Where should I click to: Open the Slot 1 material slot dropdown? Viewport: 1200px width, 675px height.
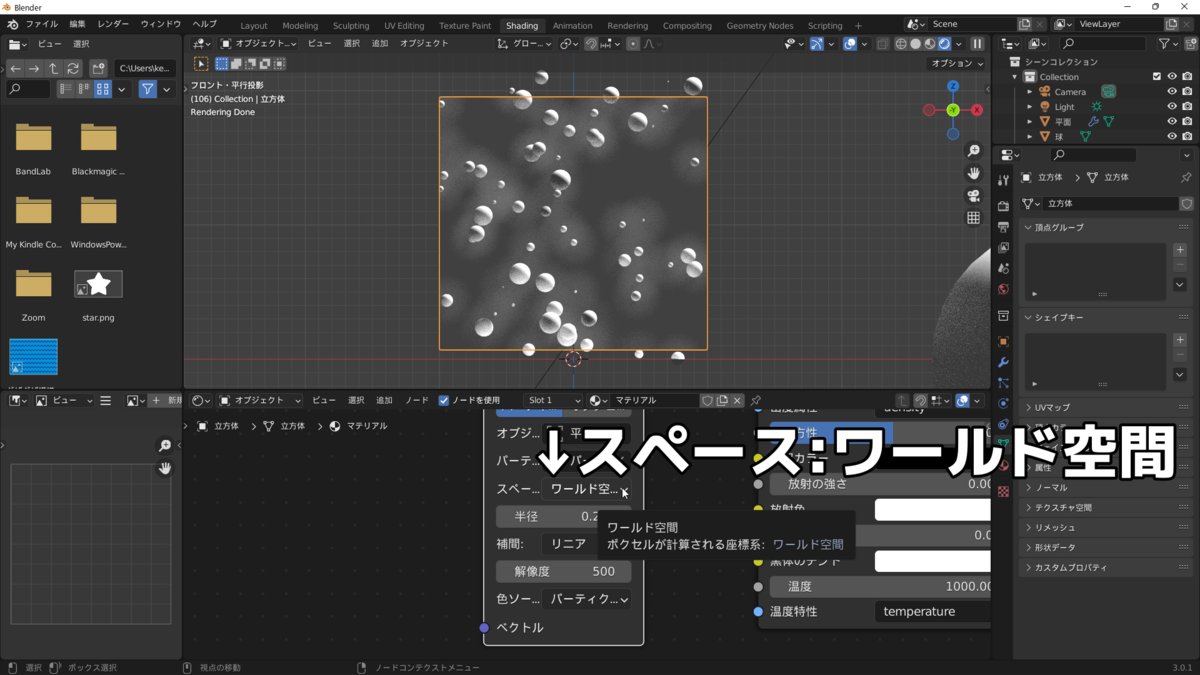[x=553, y=400]
